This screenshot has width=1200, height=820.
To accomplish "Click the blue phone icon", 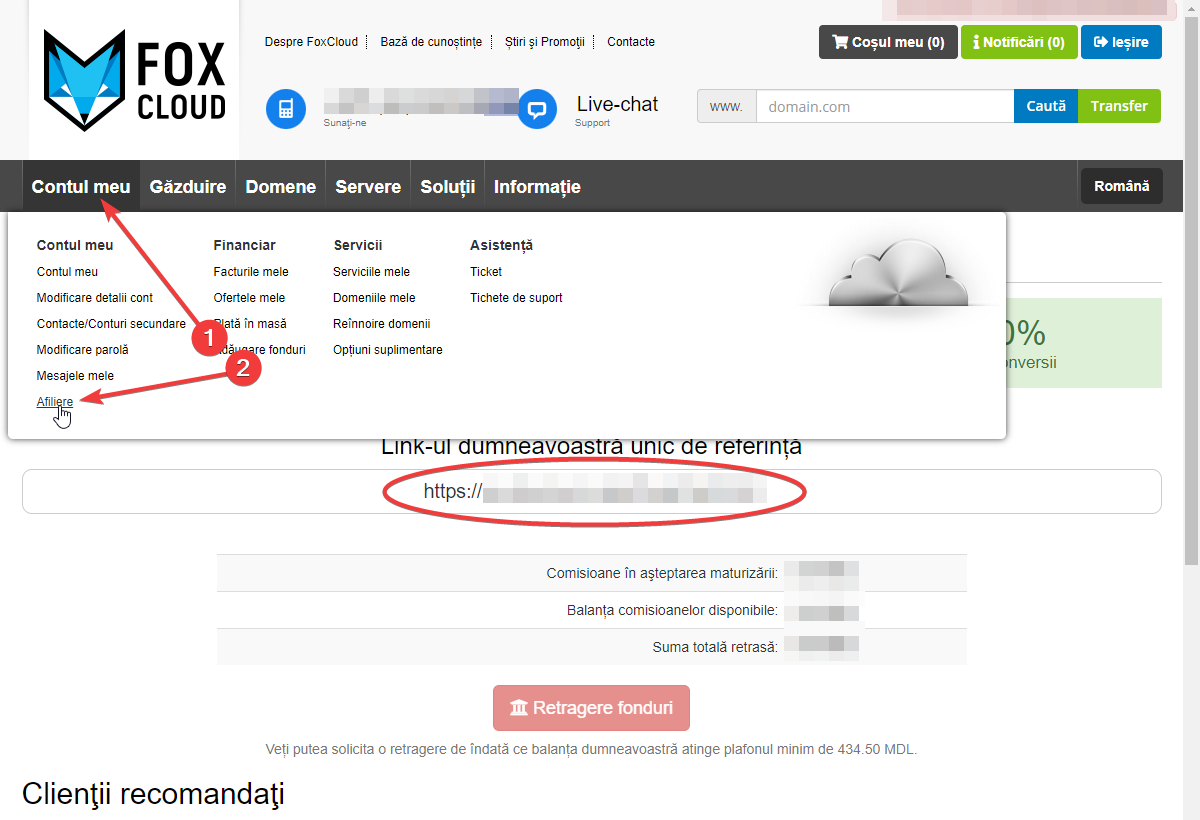I will click(285, 109).
